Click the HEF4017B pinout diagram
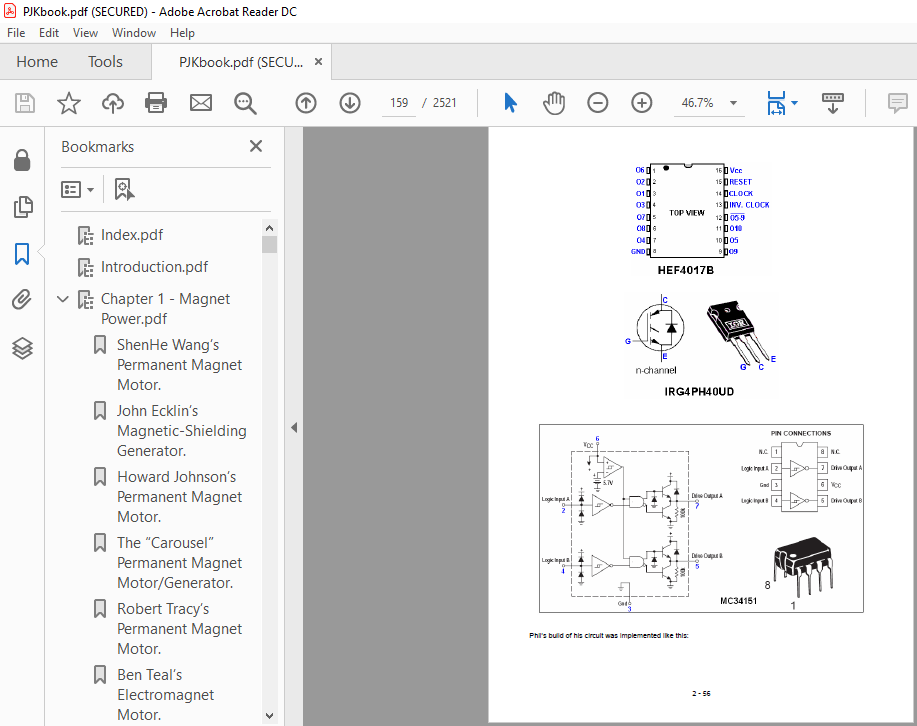Image resolution: width=917 pixels, height=726 pixels. tap(700, 212)
